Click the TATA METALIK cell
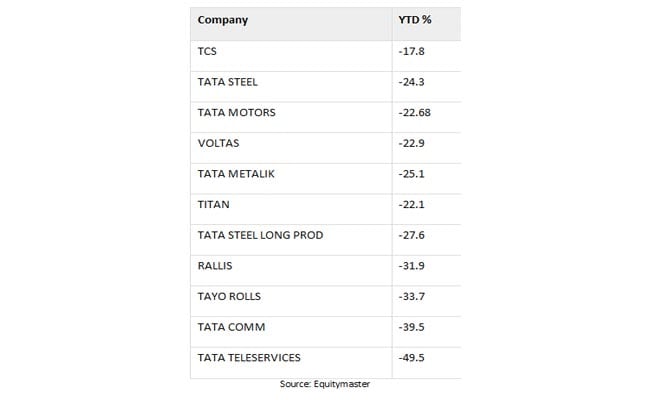The width and height of the screenshot is (650, 400). [235, 174]
